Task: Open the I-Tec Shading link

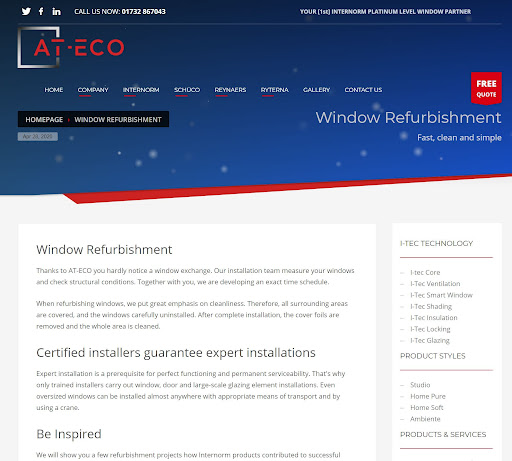Action: 431,306
